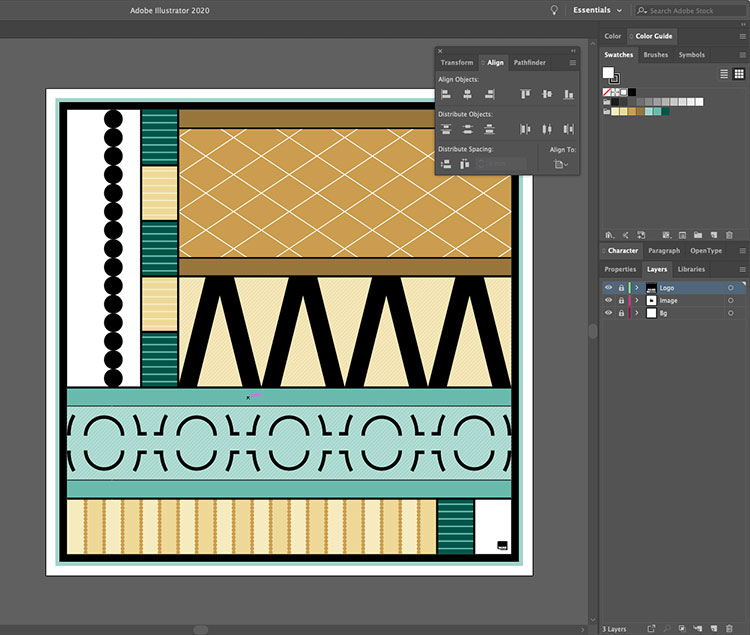Screen dimensions: 750x635
Task: Toggle the lock on the Image layer
Action: click(621, 300)
